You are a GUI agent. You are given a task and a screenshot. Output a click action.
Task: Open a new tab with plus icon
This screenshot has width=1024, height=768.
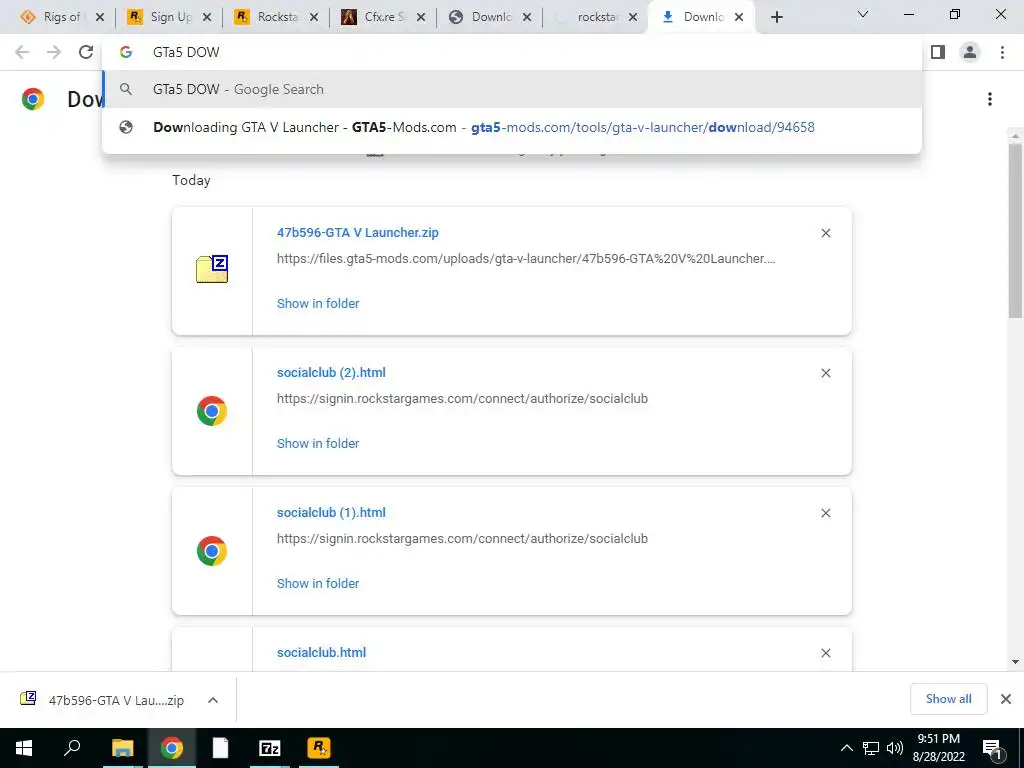click(x=776, y=18)
